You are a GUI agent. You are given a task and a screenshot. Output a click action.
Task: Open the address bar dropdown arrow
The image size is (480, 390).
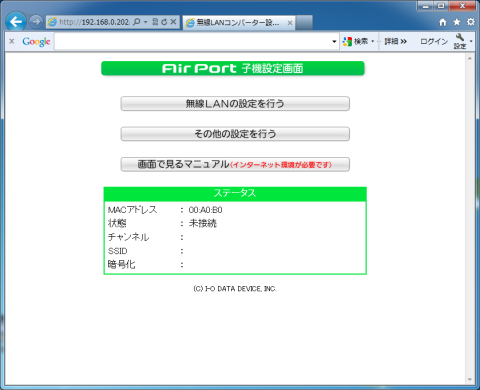point(145,22)
